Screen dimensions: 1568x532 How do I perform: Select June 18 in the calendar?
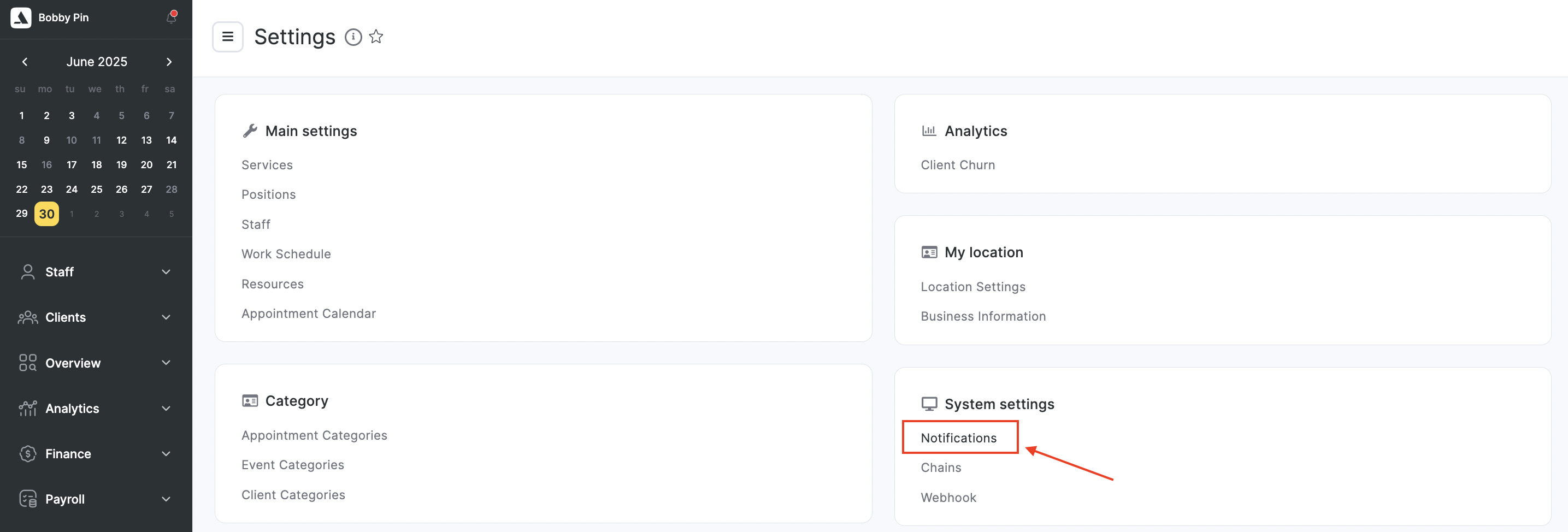[x=96, y=165]
